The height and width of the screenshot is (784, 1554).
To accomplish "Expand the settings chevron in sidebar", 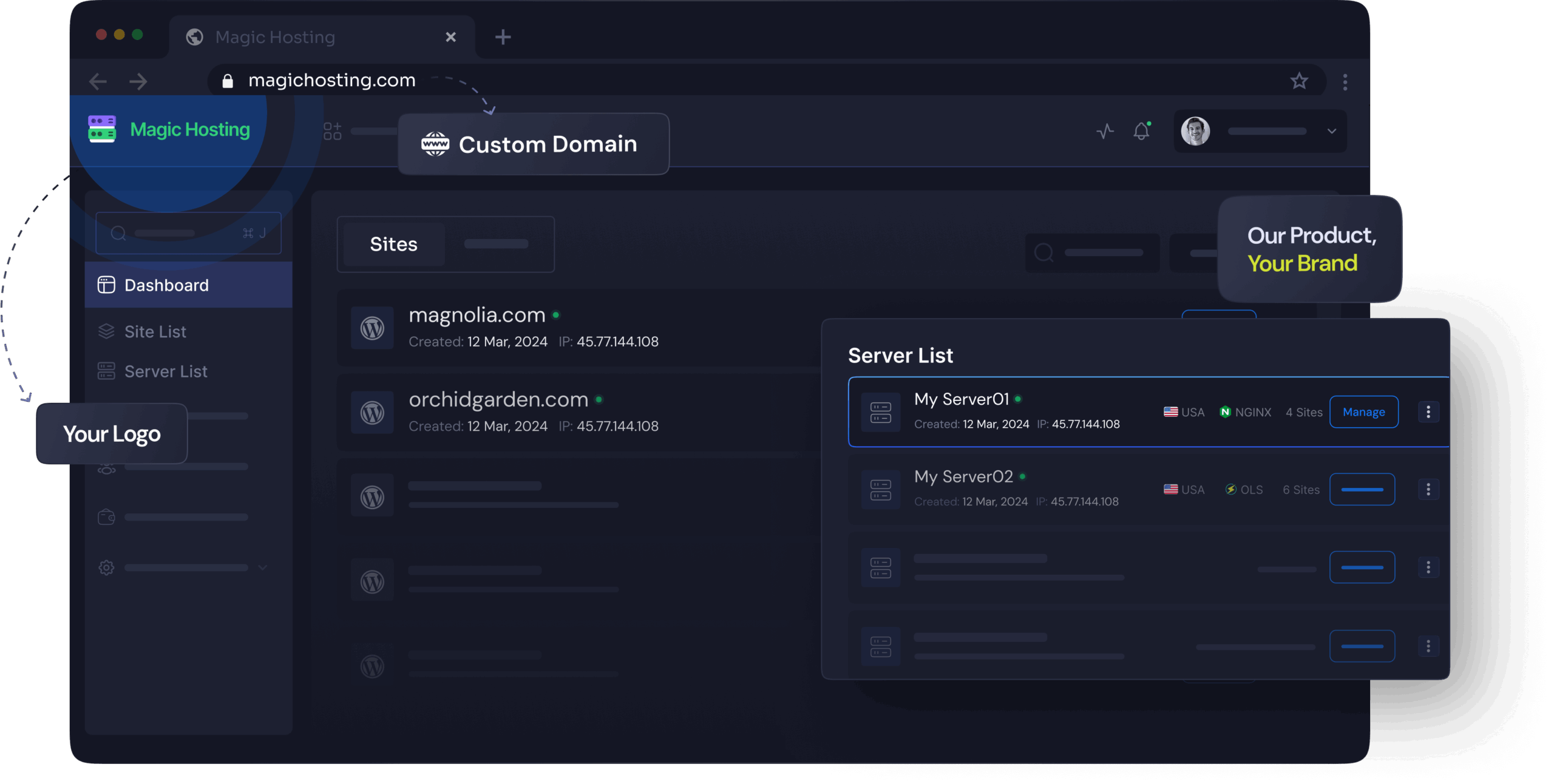I will pos(262,567).
